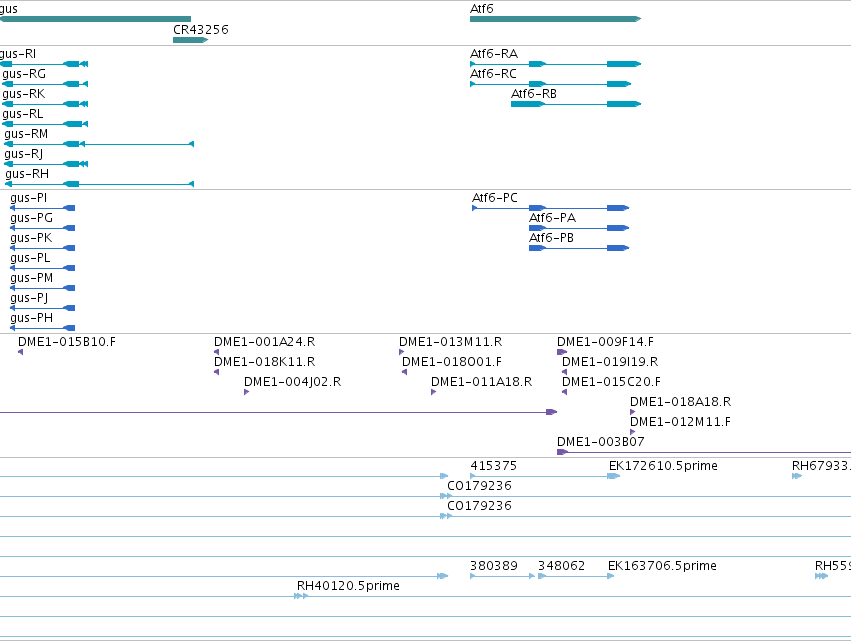Select transcript gus-RH
The height and width of the screenshot is (641, 851).
(99, 185)
